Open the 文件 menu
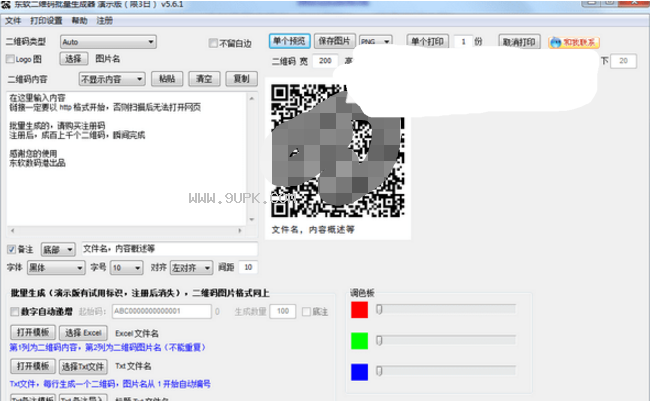This screenshot has width=650, height=402. 13,21
